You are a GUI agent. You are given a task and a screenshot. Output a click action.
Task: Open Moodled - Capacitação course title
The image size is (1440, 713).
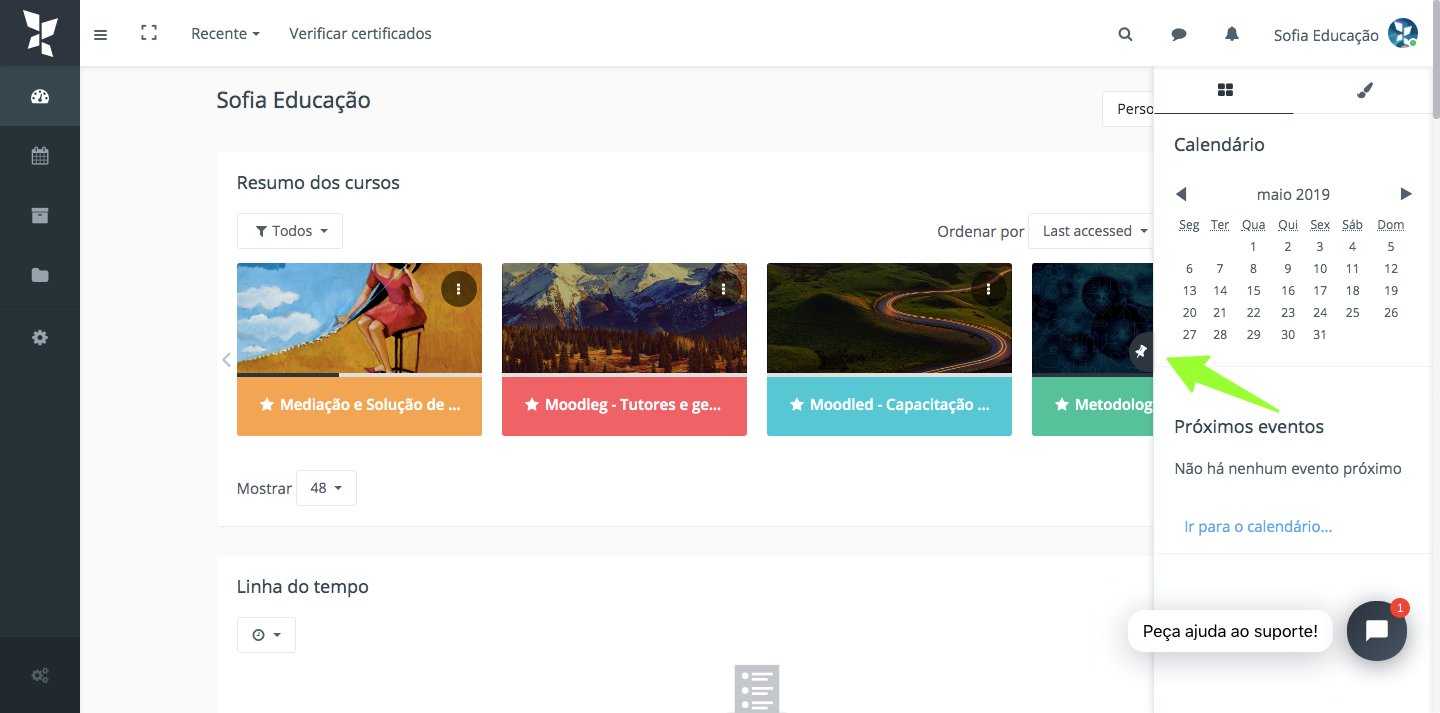(900, 405)
